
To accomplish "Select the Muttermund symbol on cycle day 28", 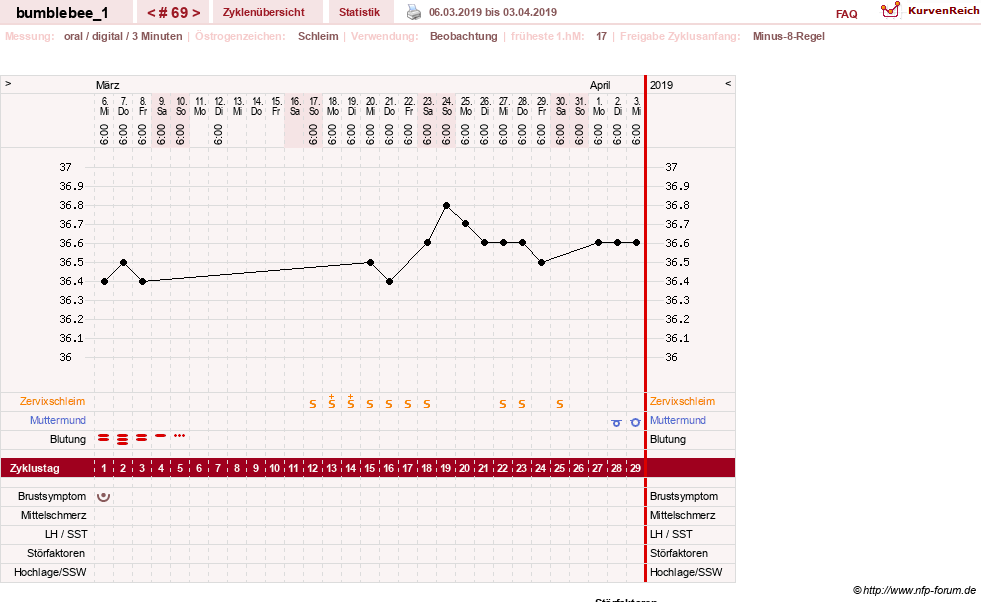I will pyautogui.click(x=616, y=423).
